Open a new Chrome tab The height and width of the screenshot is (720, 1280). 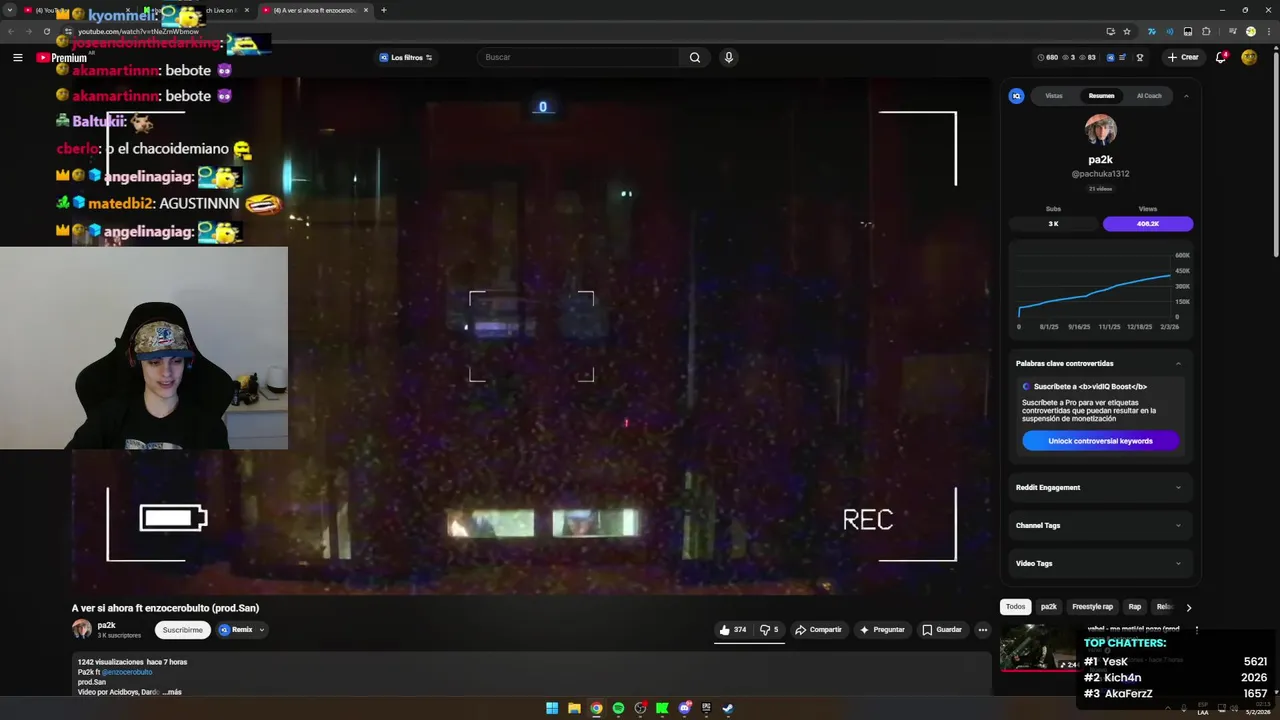coord(384,10)
